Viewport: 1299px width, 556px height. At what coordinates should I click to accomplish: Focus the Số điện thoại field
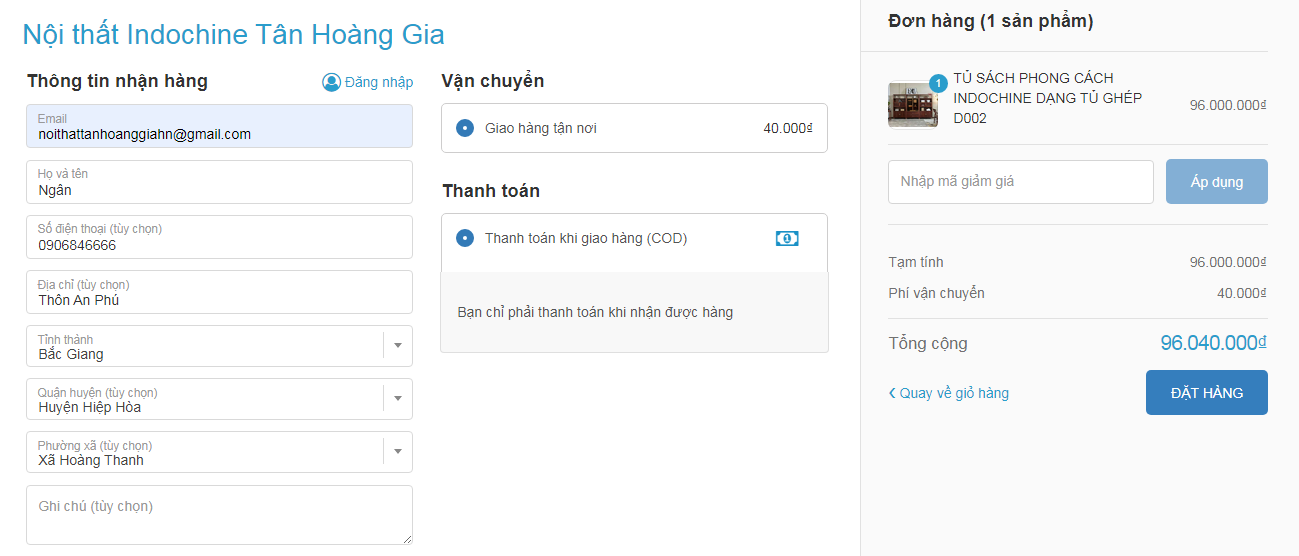click(219, 237)
